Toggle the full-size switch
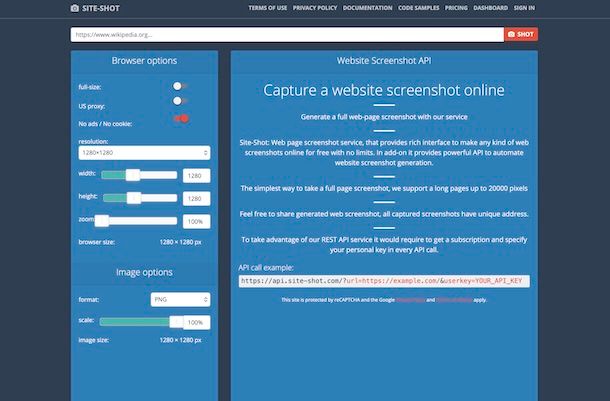 coord(180,86)
